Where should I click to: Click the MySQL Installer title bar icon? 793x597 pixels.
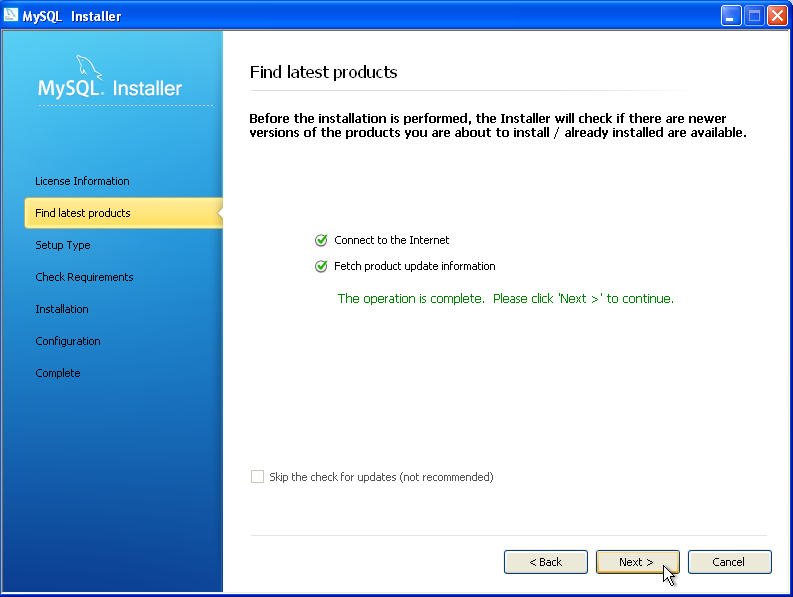(11, 15)
